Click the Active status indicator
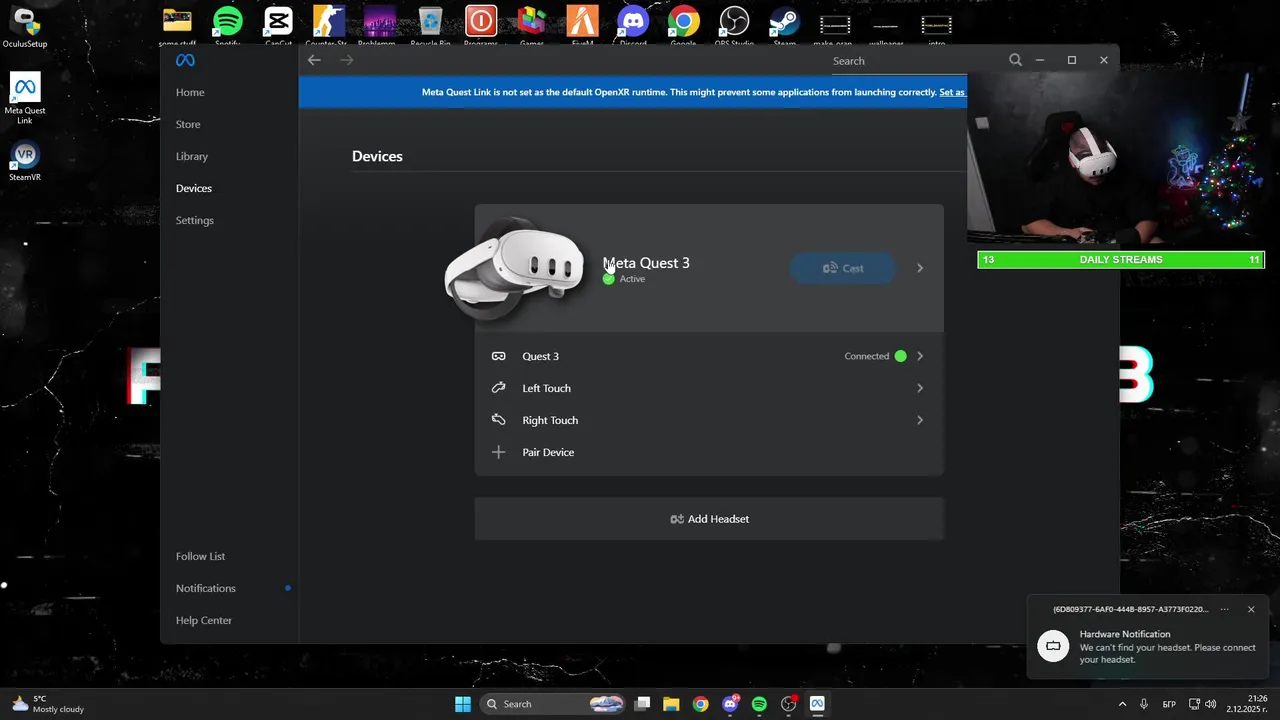Viewport: 1280px width, 720px height. pyautogui.click(x=624, y=279)
